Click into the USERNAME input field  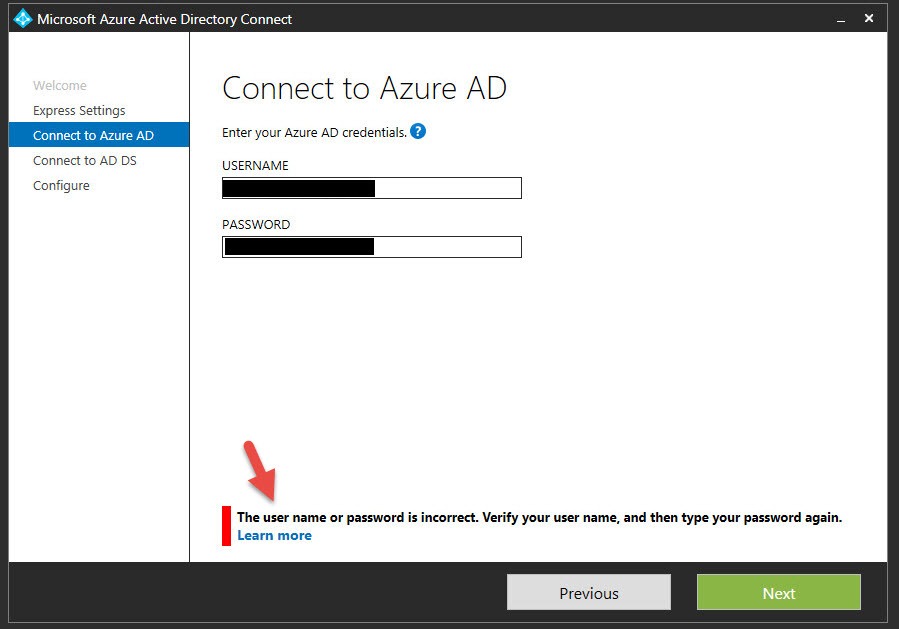pos(445,188)
